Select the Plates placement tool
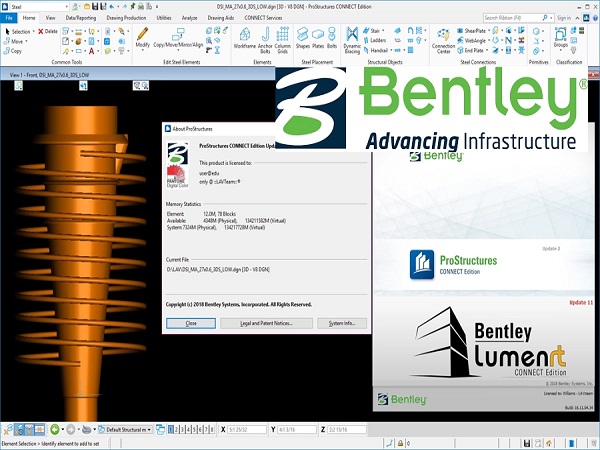Image resolution: width=600 pixels, height=450 pixels. tap(318, 38)
